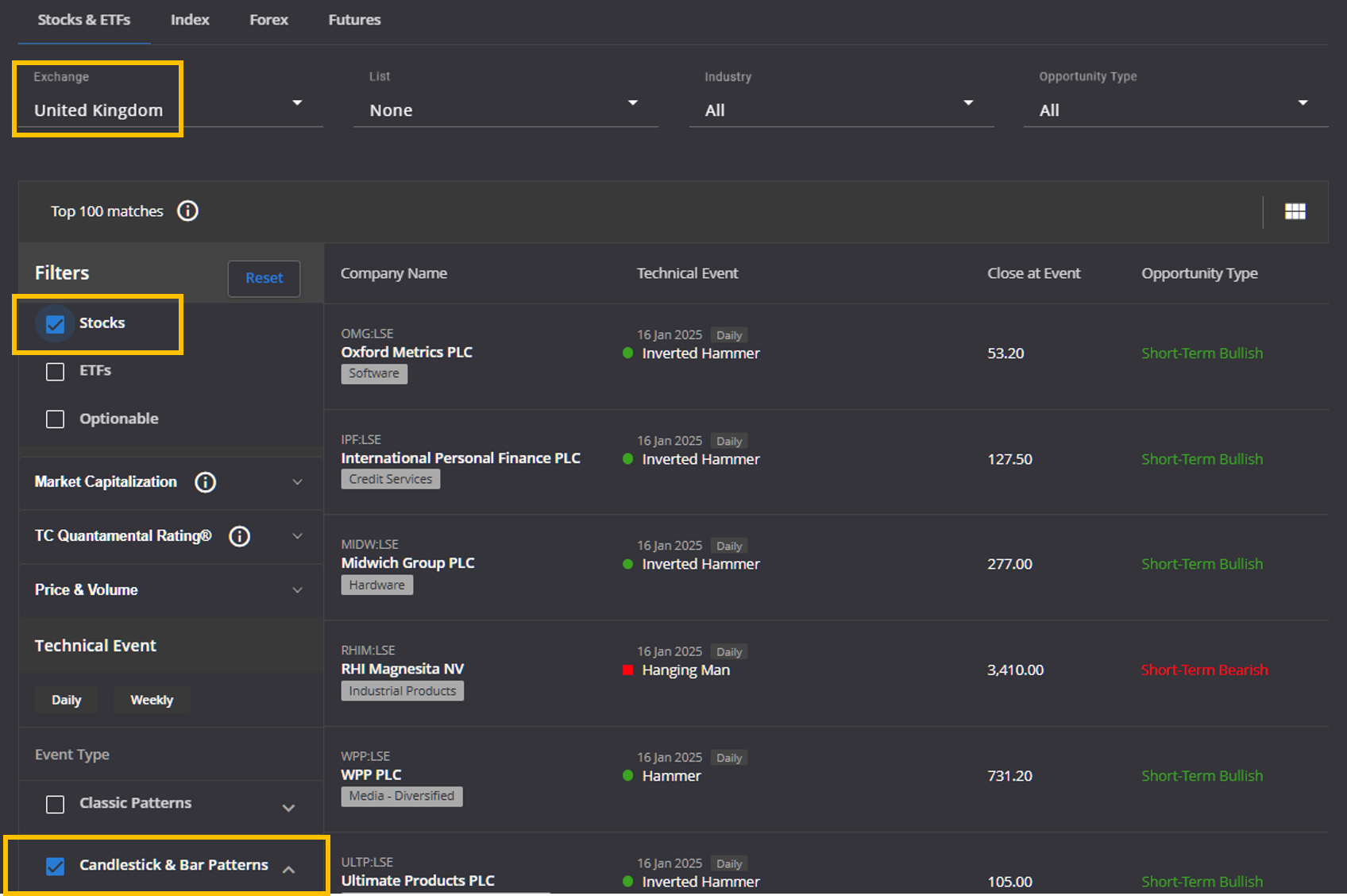Show TC Quantamental Rating info icon
This screenshot has width=1347, height=896.
click(240, 536)
